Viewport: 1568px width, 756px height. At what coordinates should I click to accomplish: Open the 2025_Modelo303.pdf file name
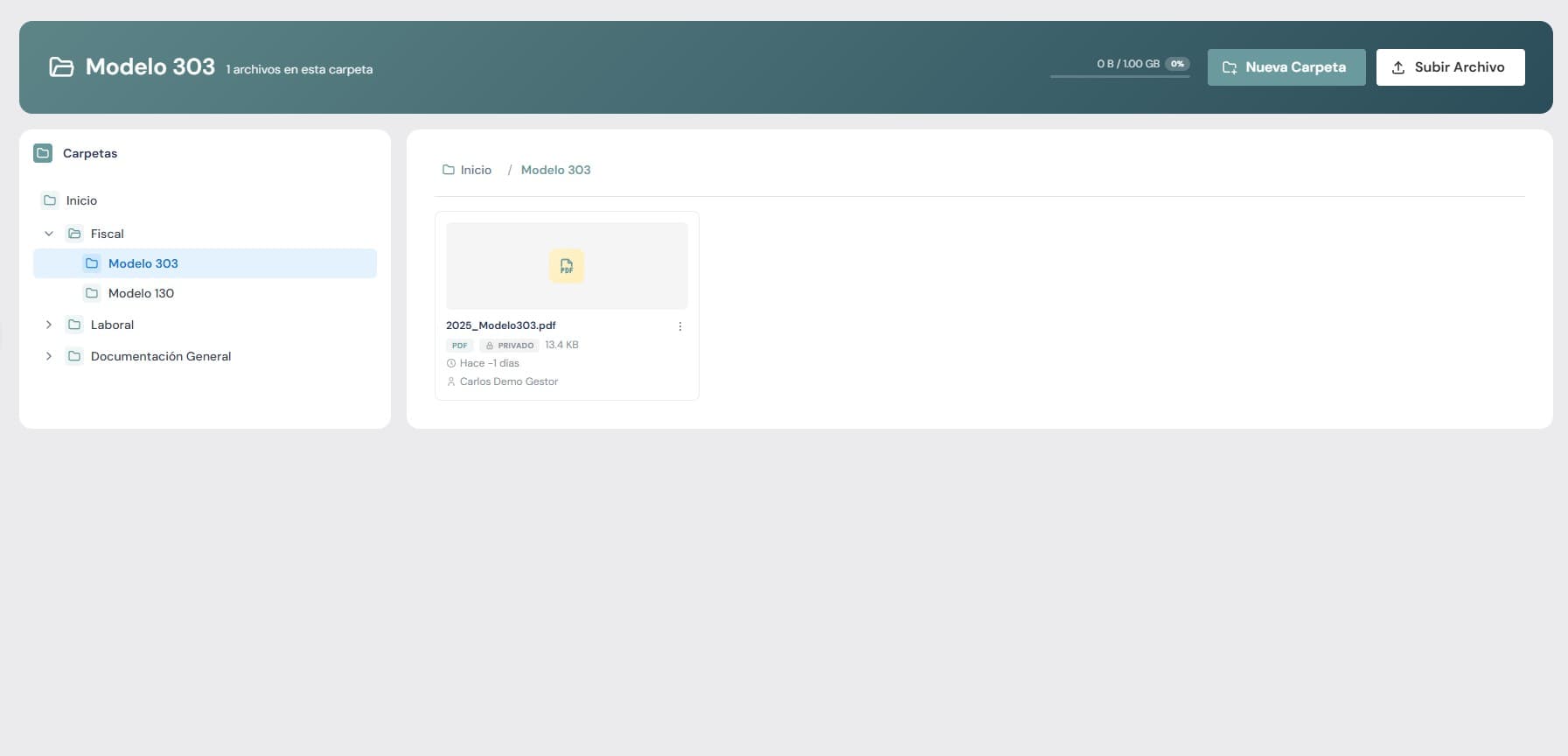500,325
